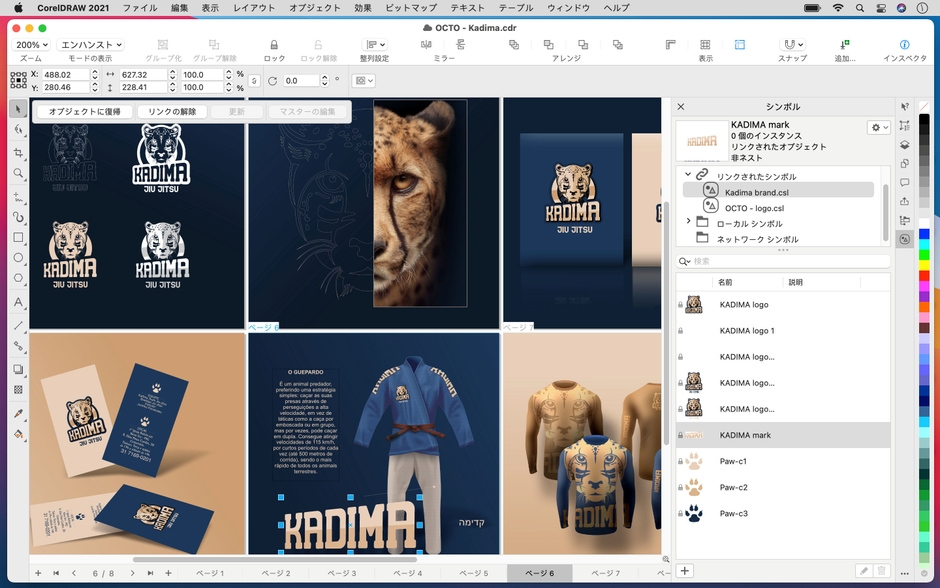Toggle lock icon beside Paw-c3 symbol
This screenshot has height=588, width=940.
[x=681, y=513]
